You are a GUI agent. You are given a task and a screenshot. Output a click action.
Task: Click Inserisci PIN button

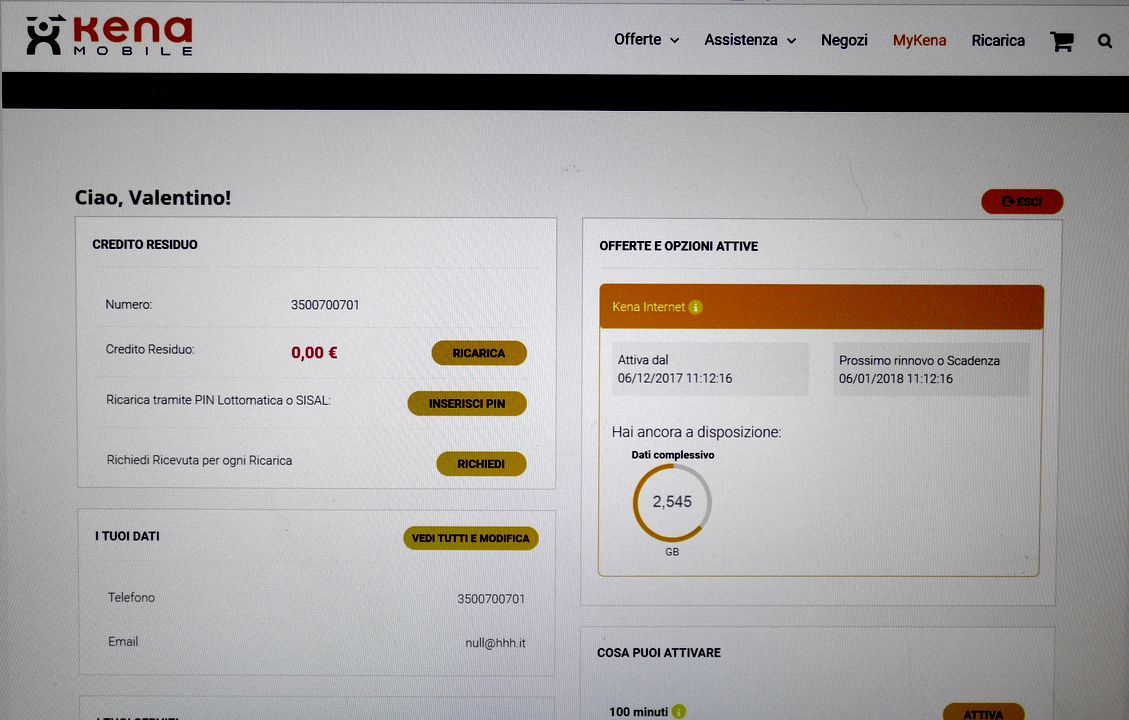click(467, 403)
